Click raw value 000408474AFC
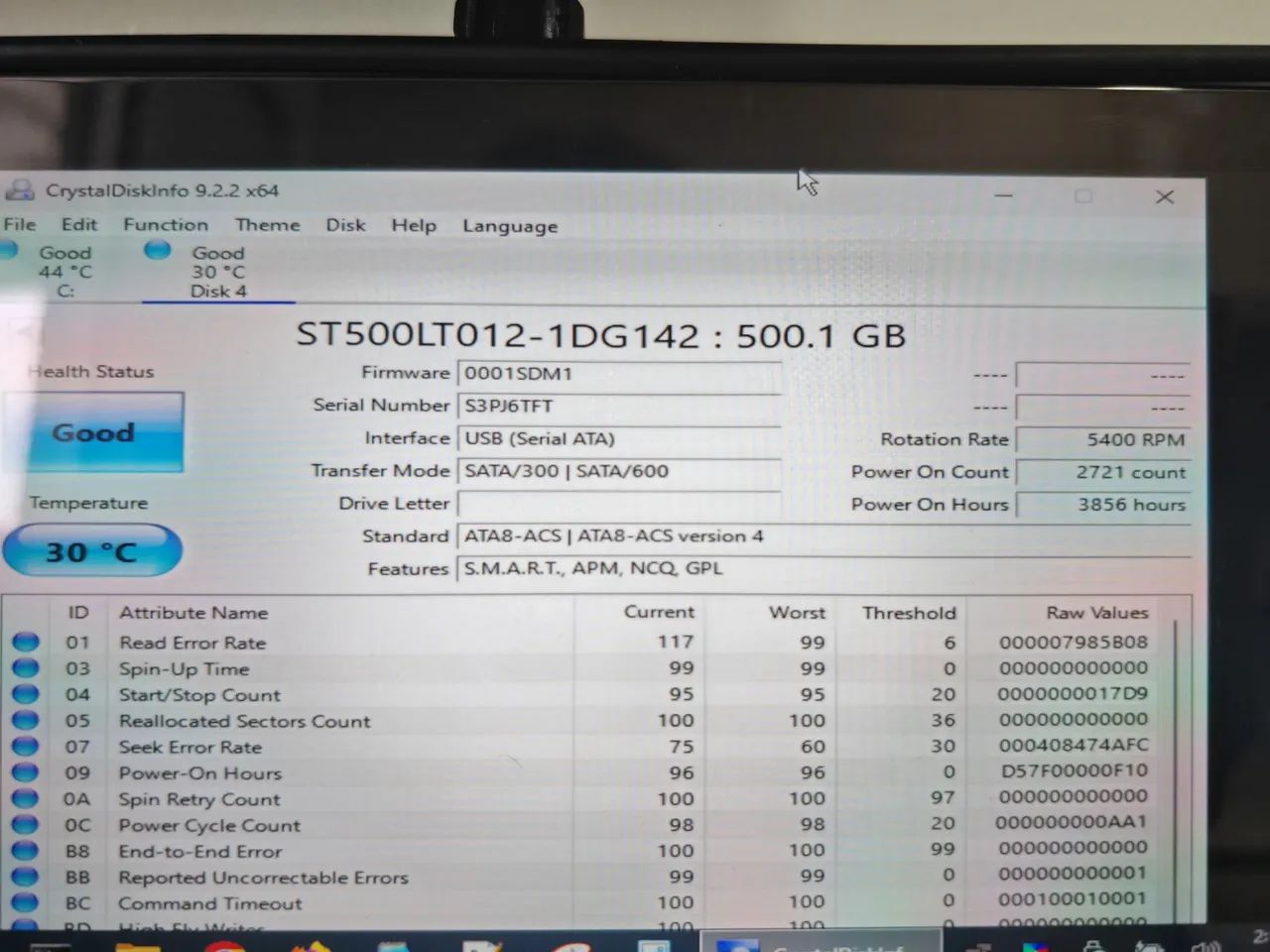Viewport: 1270px width, 952px height. tap(1073, 745)
